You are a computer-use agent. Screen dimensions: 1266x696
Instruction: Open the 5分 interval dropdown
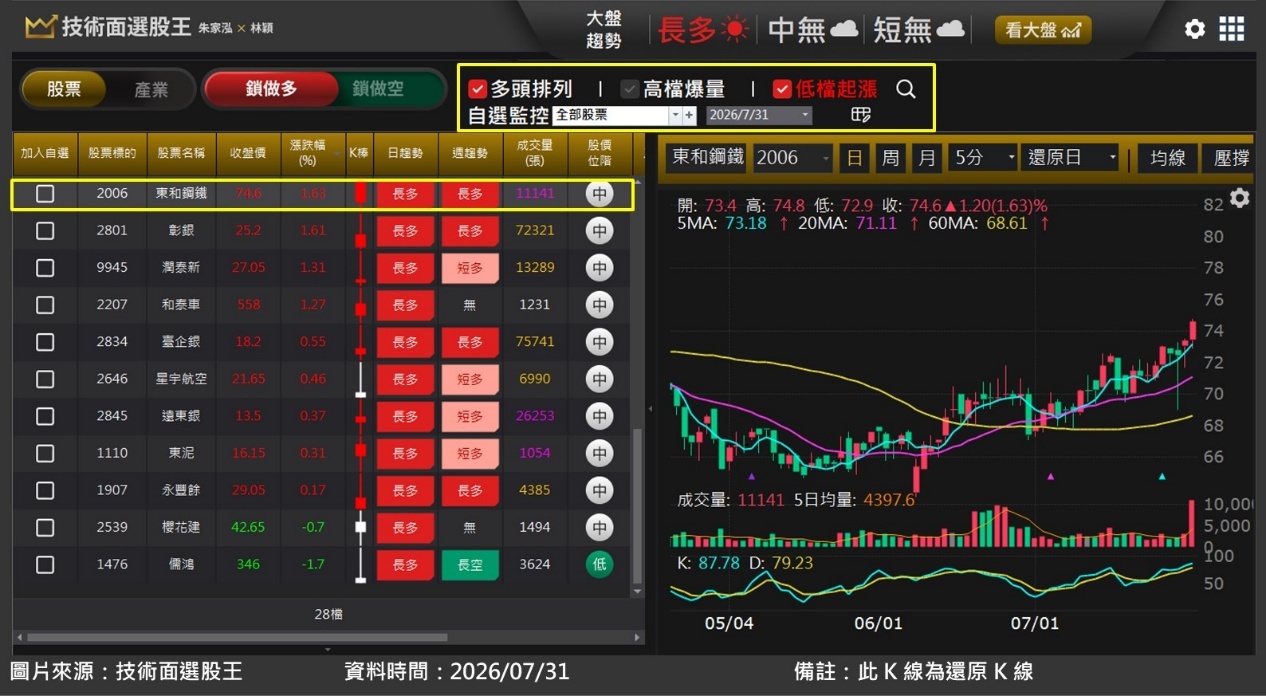983,157
